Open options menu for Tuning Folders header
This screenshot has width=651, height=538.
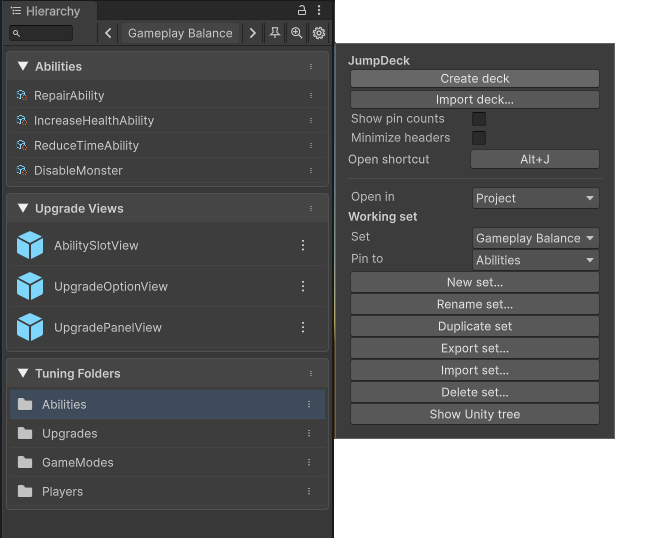coord(311,374)
